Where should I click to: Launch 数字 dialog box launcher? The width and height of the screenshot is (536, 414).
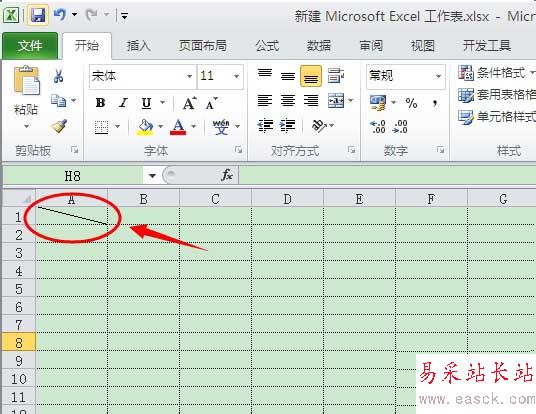click(441, 150)
